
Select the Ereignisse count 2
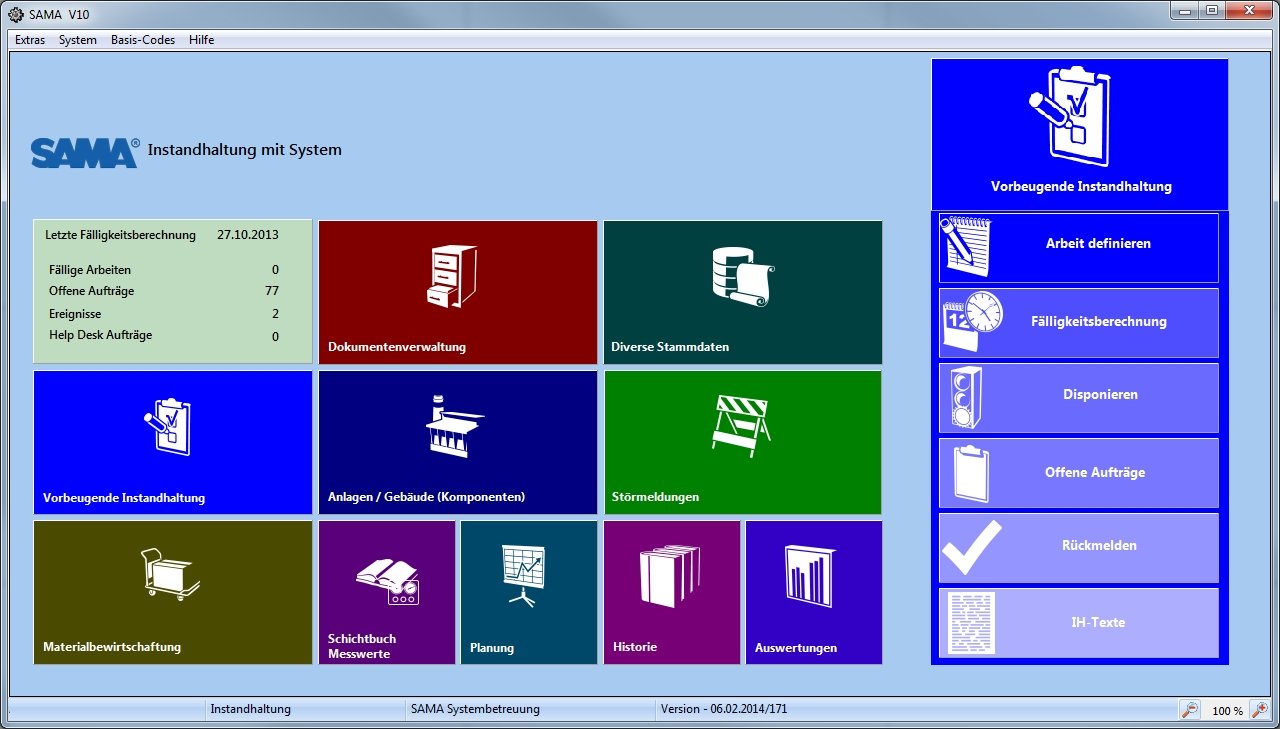[275, 314]
